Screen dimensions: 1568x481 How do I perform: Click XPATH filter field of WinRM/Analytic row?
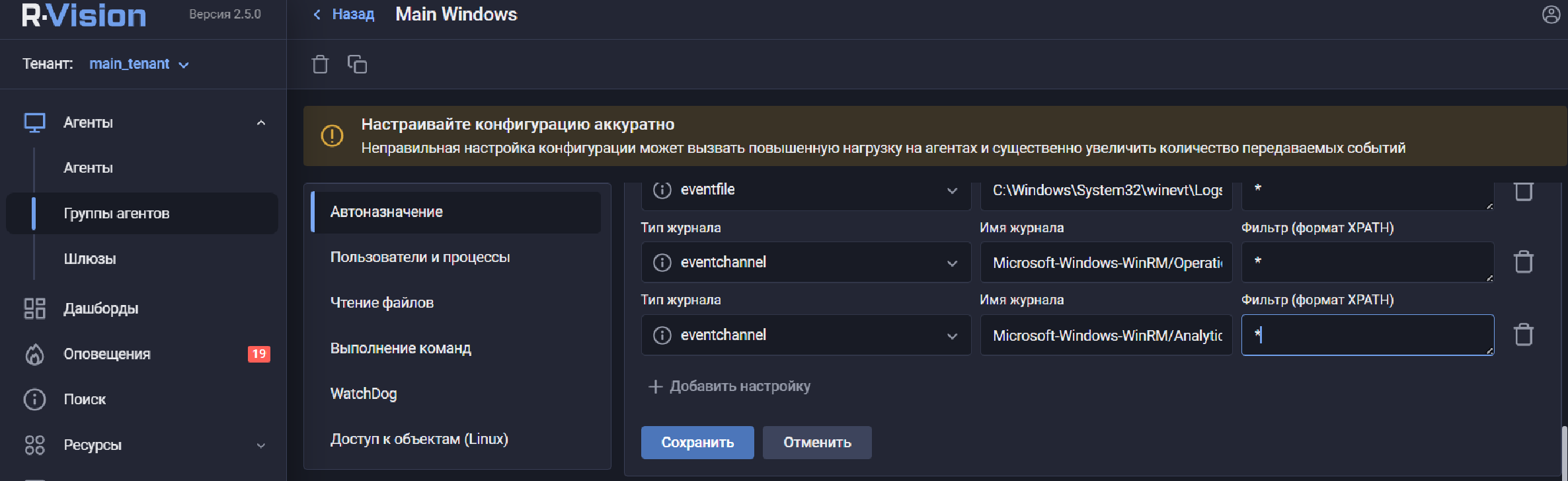coord(1368,335)
